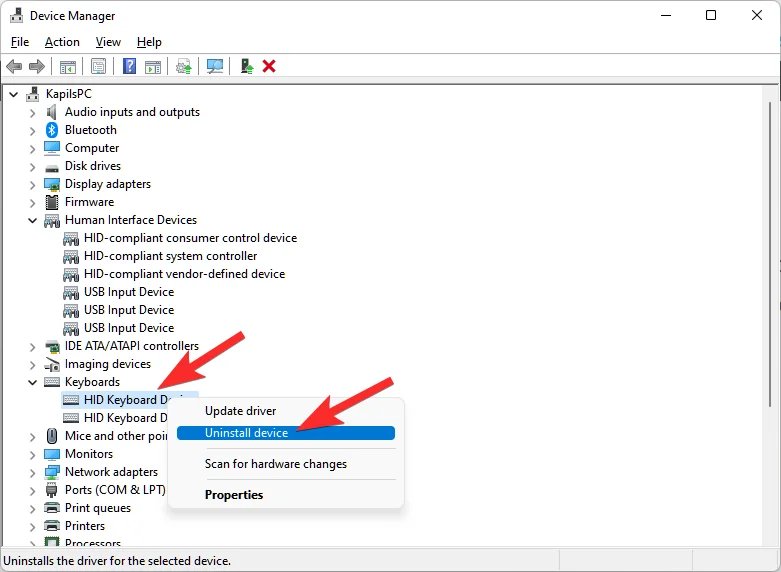
Task: Select the Ports (COM & LPT) plug icon
Action: coord(52,490)
